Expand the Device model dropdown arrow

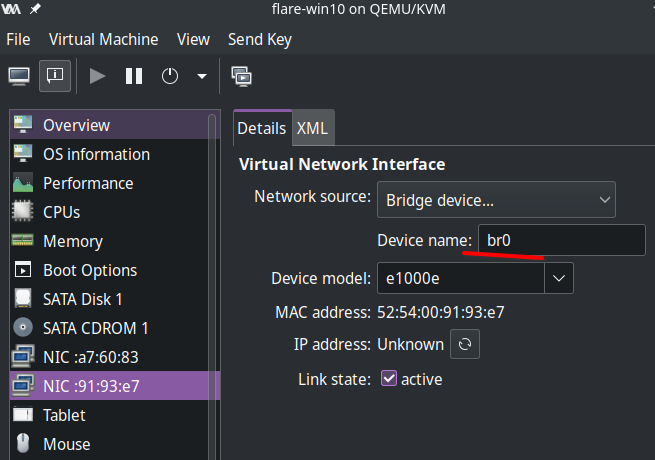click(558, 277)
